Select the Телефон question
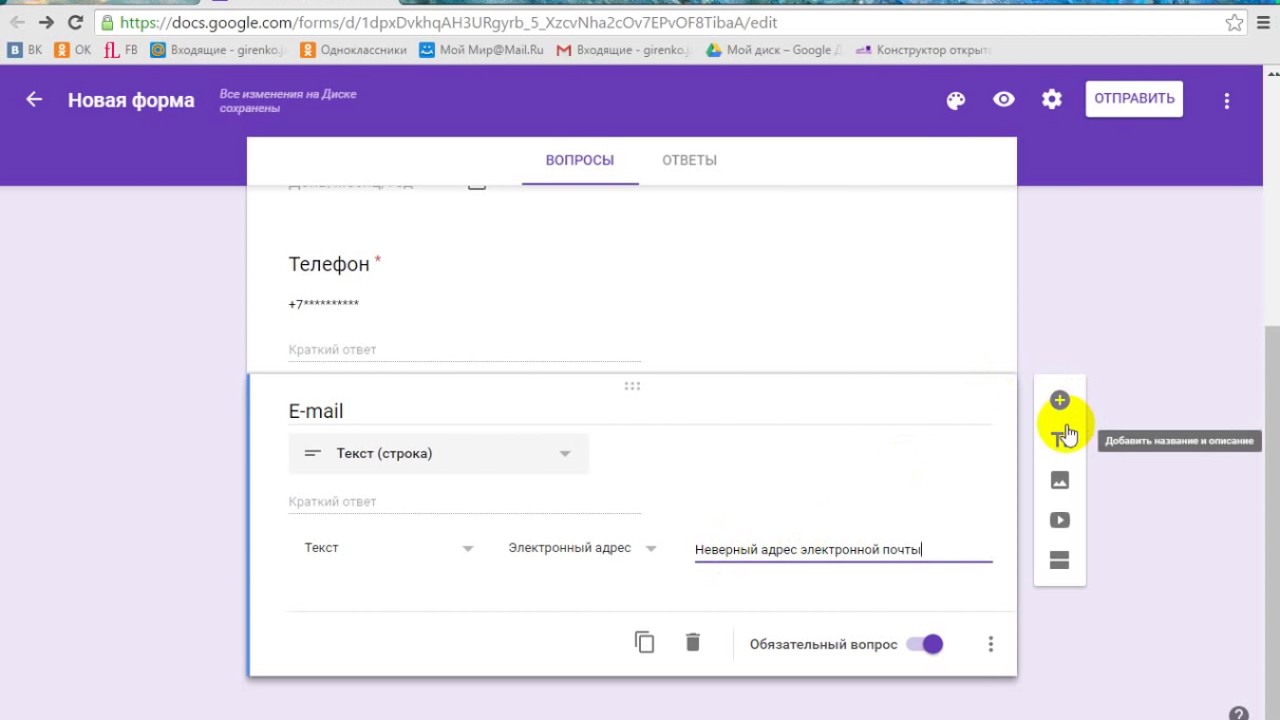This screenshot has width=1280, height=720. click(x=329, y=264)
